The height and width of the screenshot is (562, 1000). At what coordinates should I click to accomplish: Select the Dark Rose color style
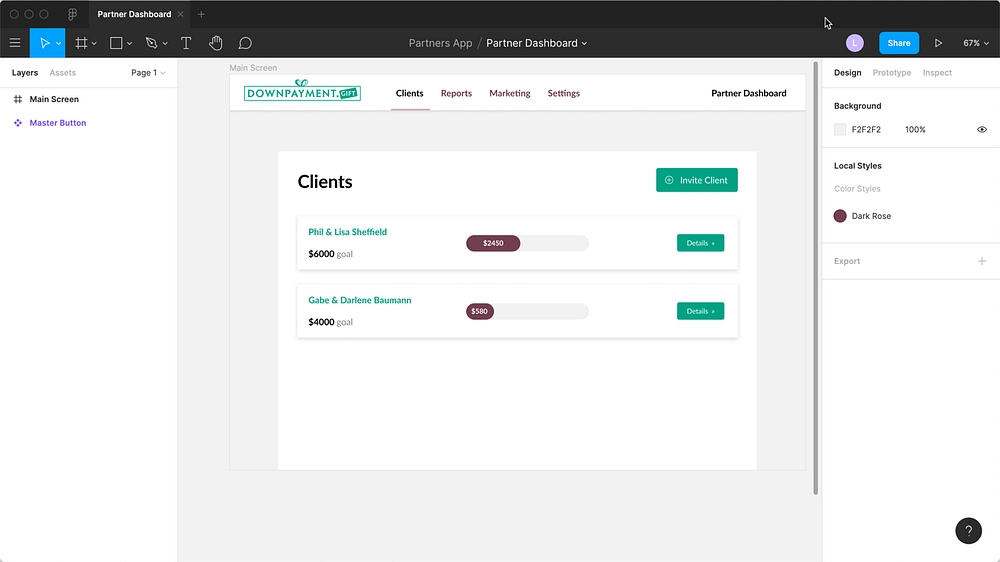(x=862, y=216)
